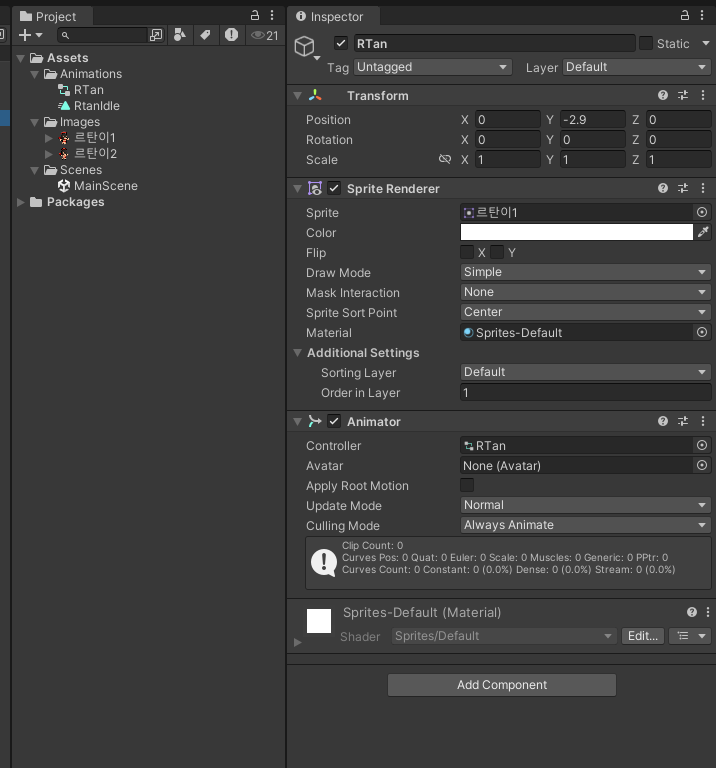716x768 pixels.
Task: Toggle the RTan GameObject active checkbox
Action: 341,43
